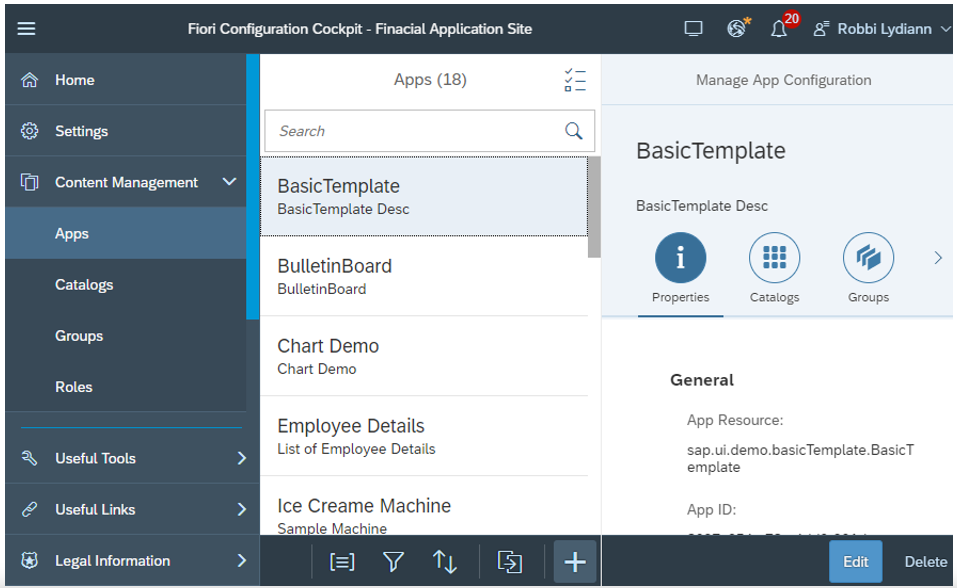
Task: Click the Manage App Configuration heading
Action: 784,80
